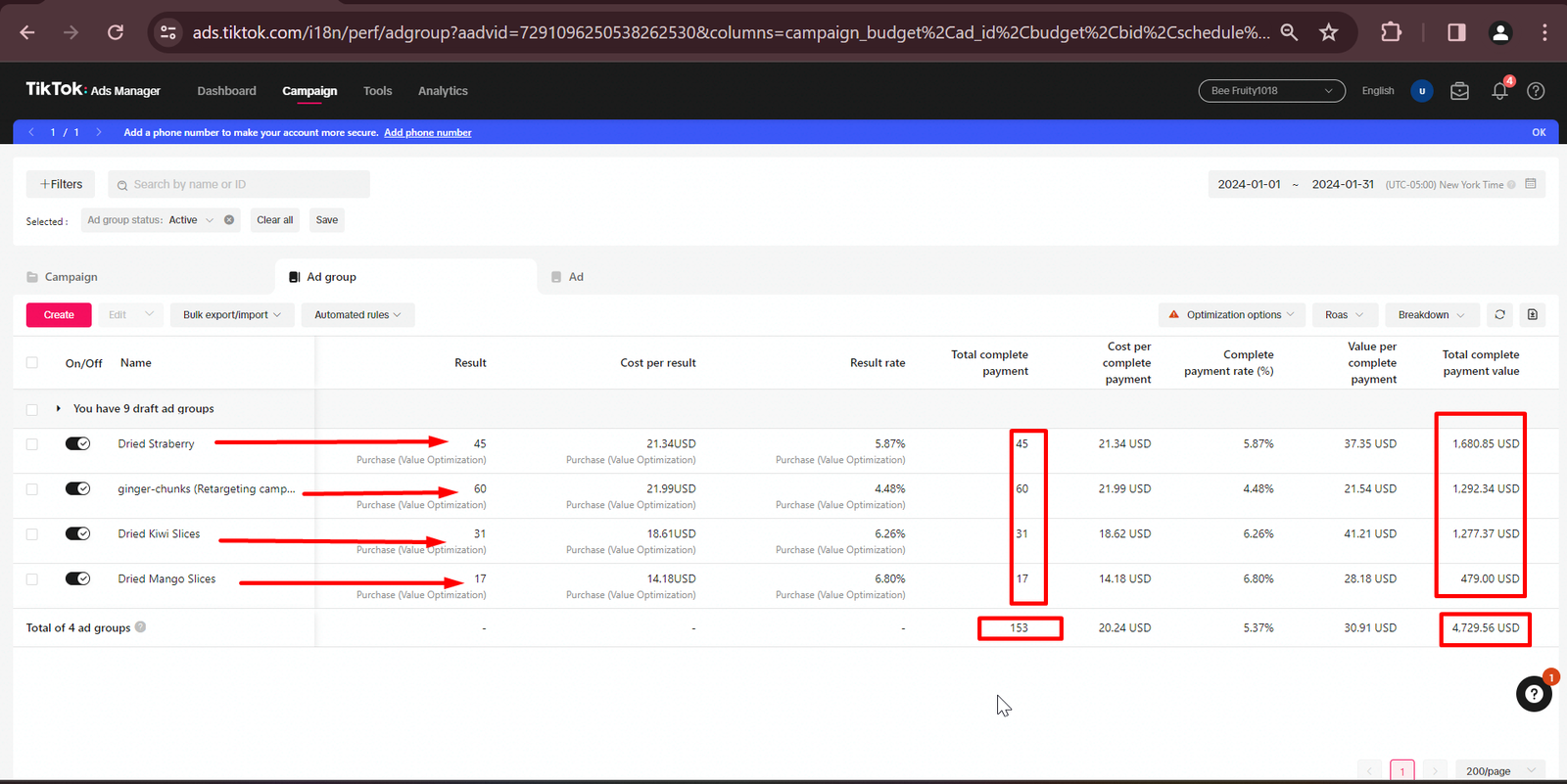The image size is (1567, 784).
Task: Expand the 9 draft ad groups row
Action: (x=59, y=408)
